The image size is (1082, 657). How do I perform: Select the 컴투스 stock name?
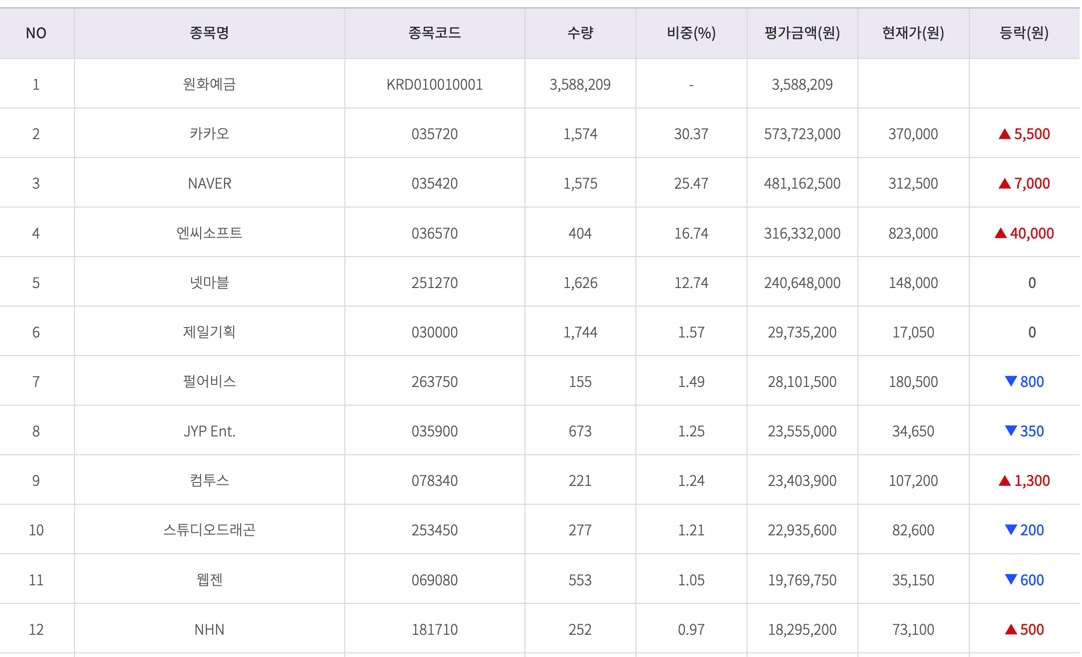(x=209, y=481)
